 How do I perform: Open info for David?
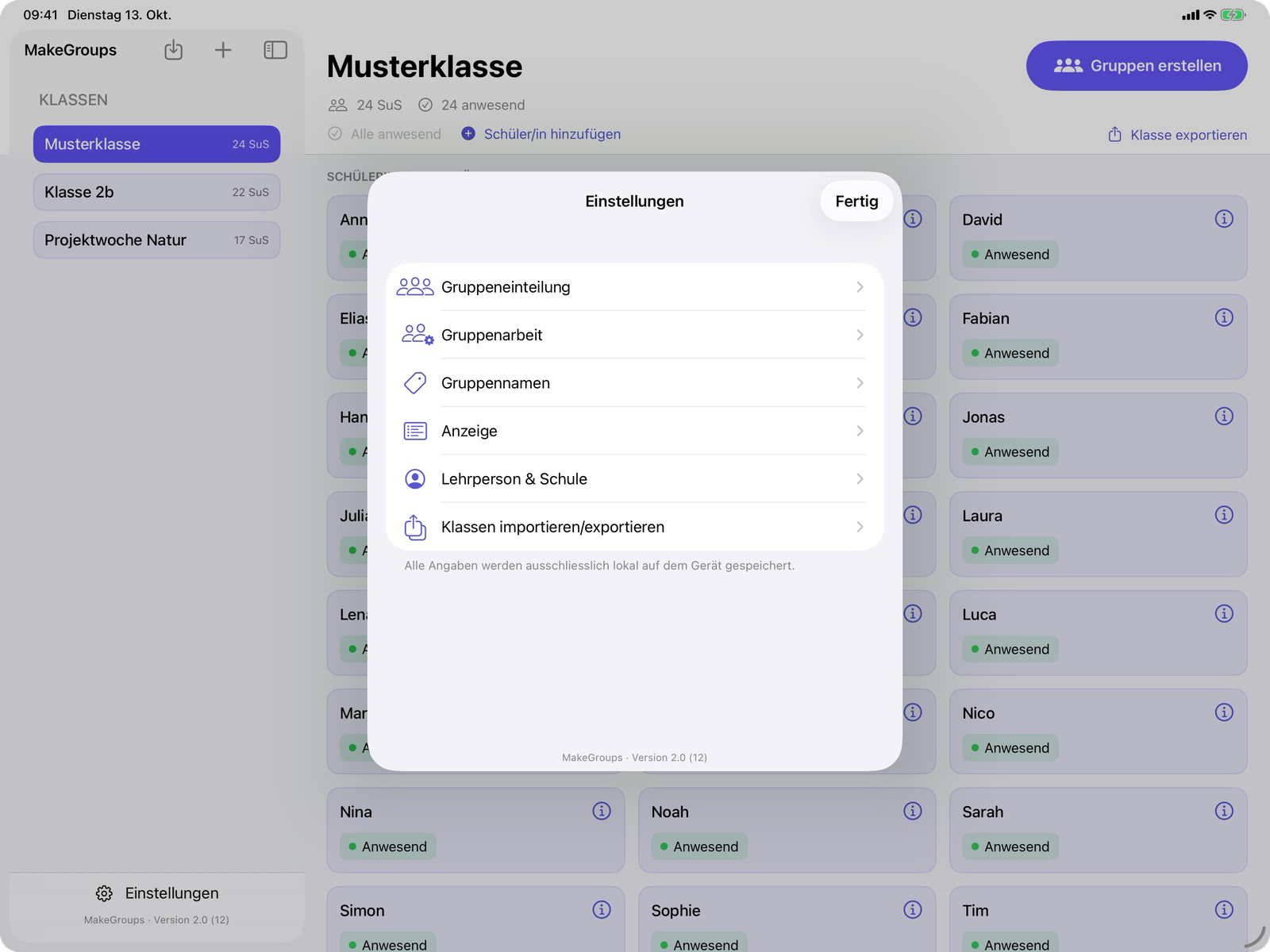pos(1224,219)
